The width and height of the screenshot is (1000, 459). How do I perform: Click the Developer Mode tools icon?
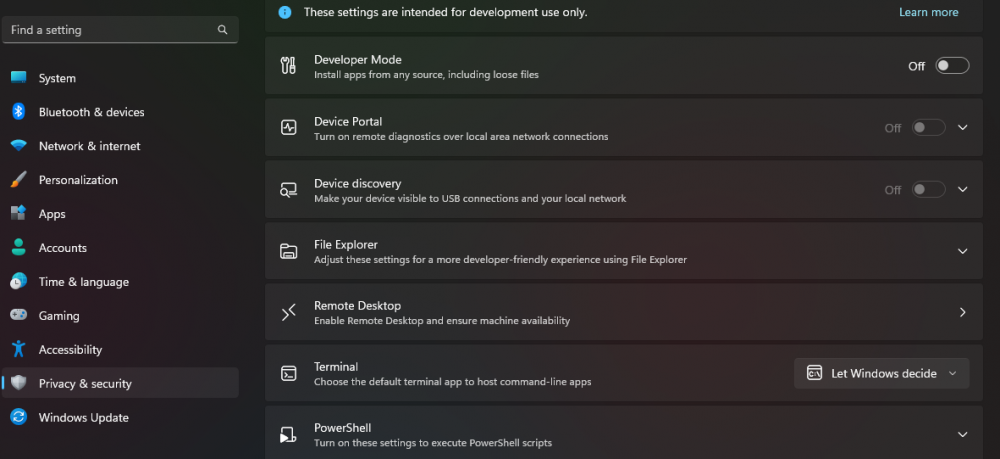288,66
